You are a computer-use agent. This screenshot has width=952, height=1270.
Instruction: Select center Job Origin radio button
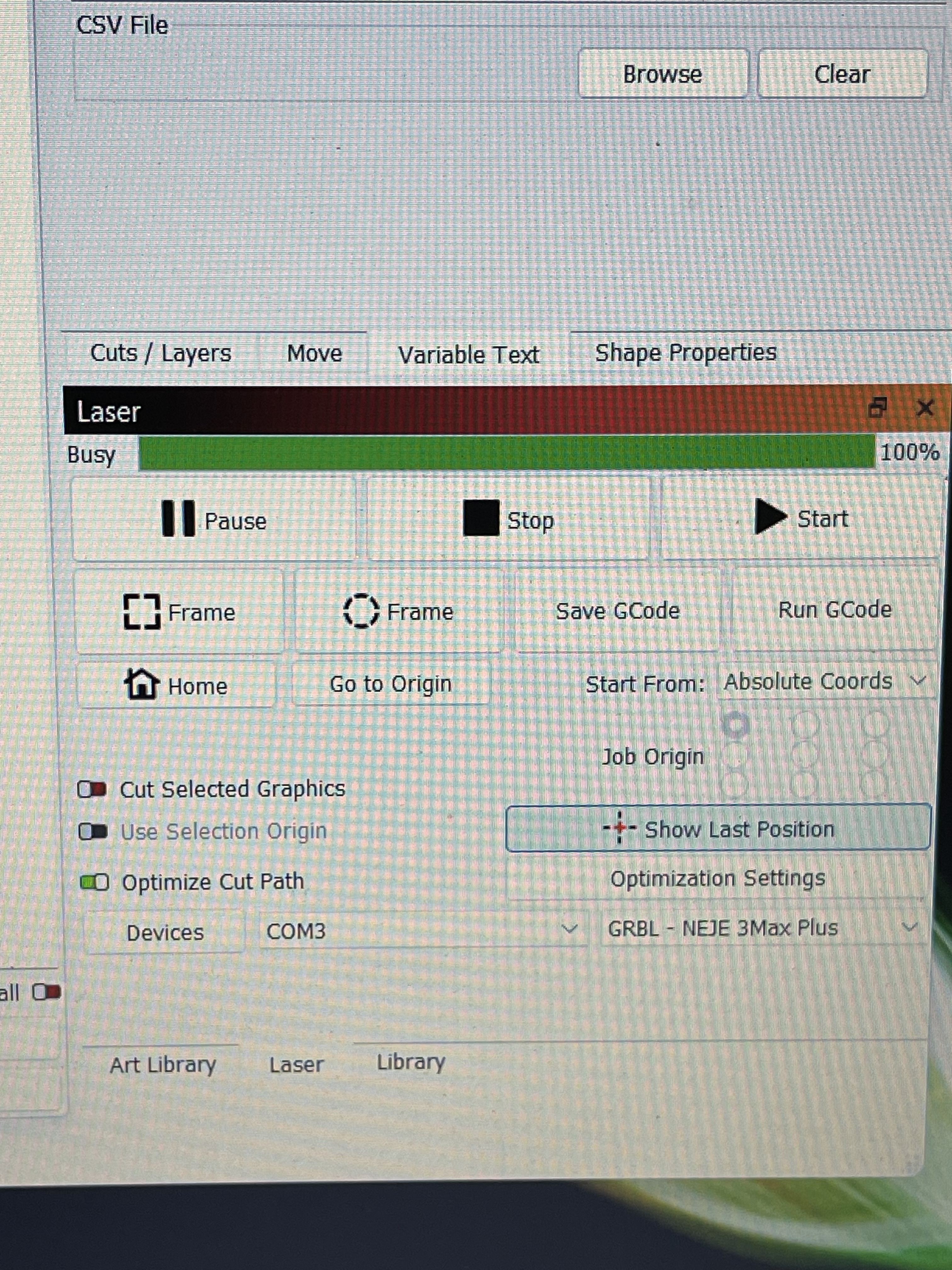[x=805, y=754]
